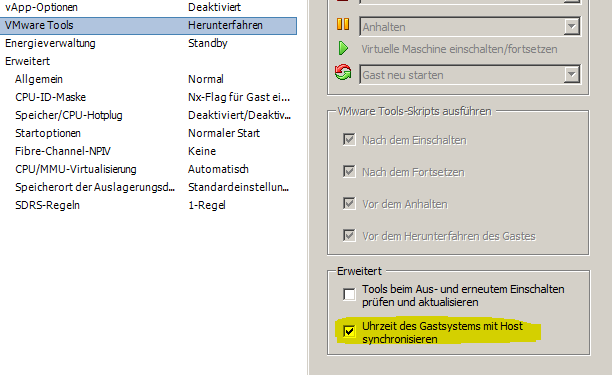612x375 pixels.
Task: Click the 1-Regel value
Action: tap(206, 205)
